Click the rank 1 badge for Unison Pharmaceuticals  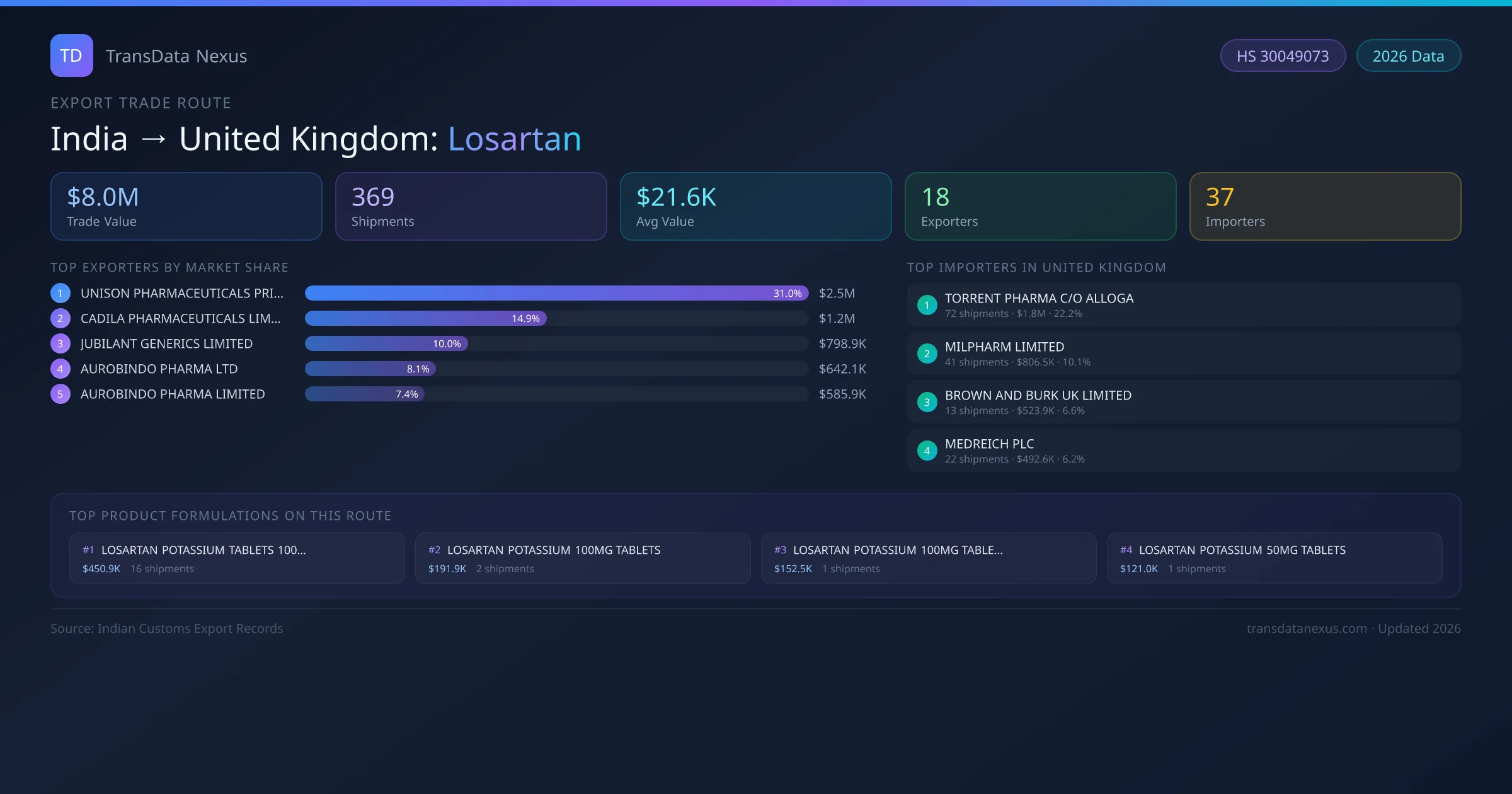click(x=60, y=293)
